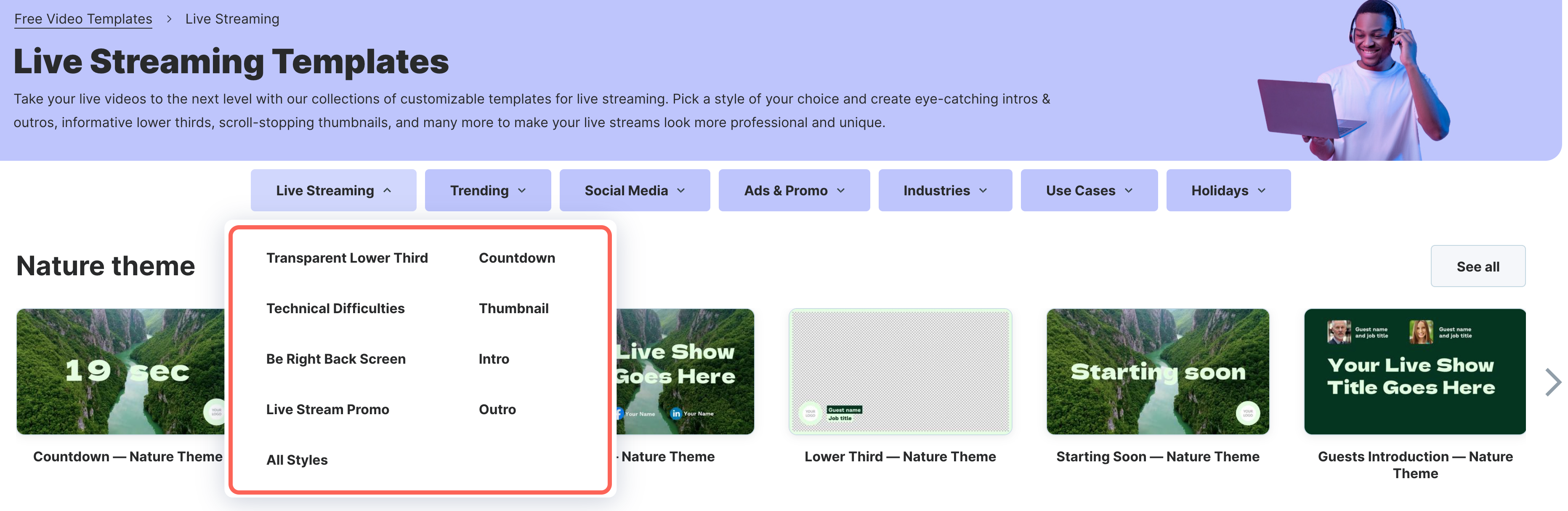
Task: Open the Ads & Promo dropdown
Action: [x=794, y=191]
